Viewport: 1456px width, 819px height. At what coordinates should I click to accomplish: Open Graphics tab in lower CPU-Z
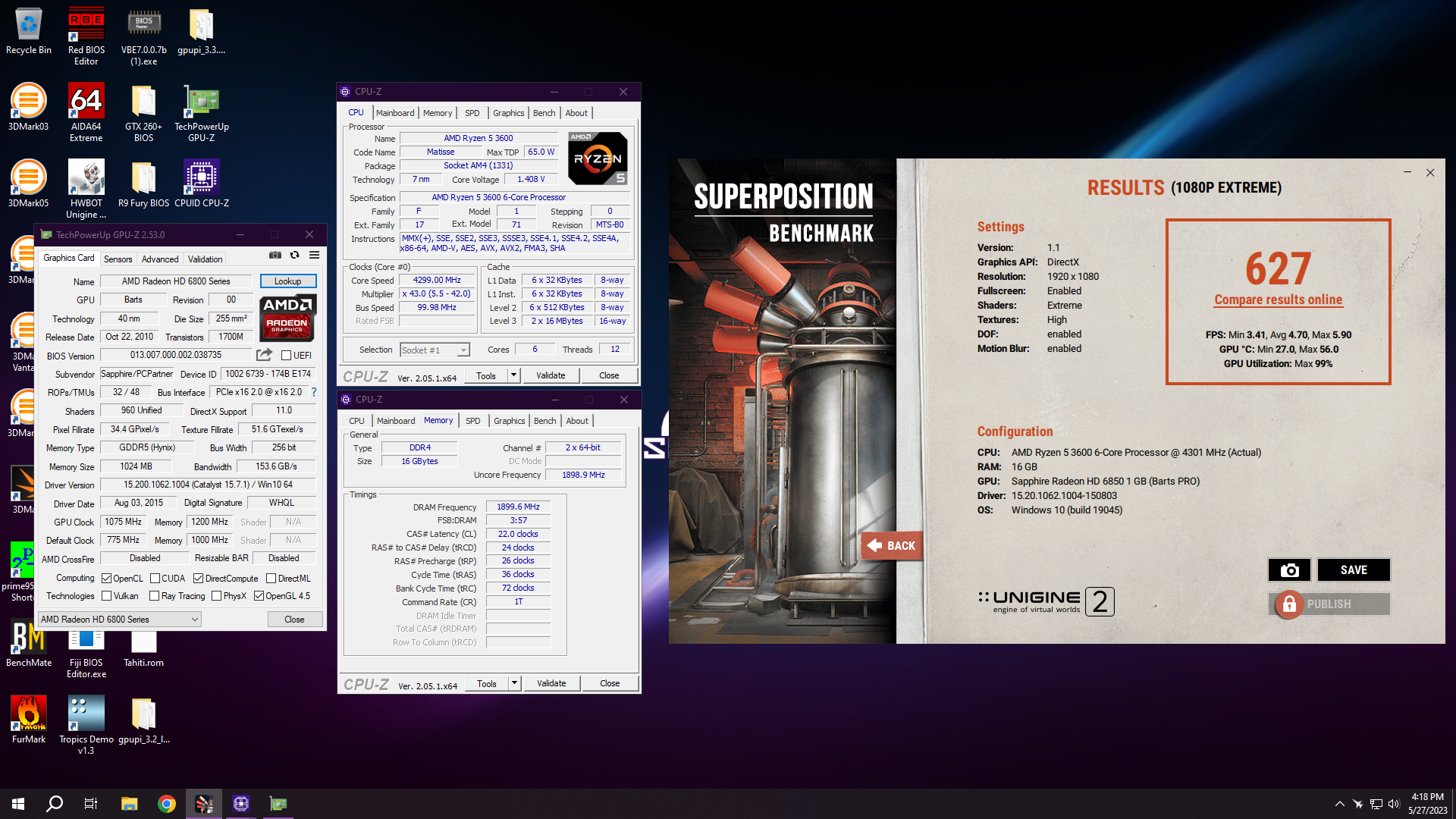510,421
